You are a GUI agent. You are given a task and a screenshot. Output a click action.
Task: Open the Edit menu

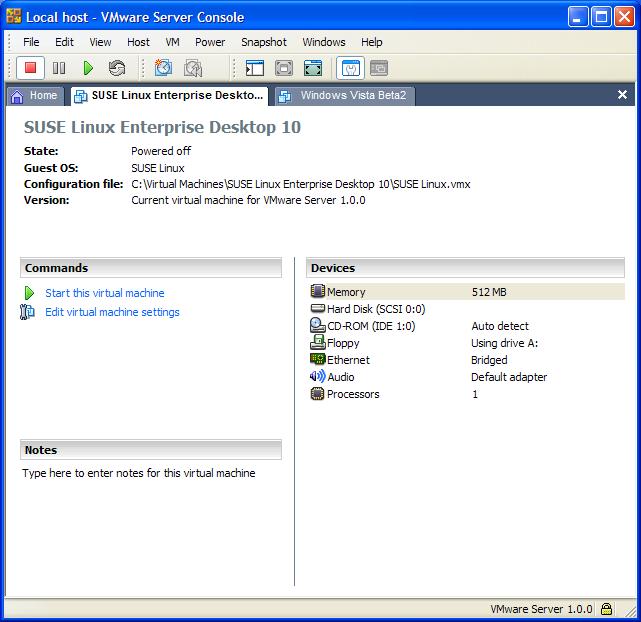64,42
